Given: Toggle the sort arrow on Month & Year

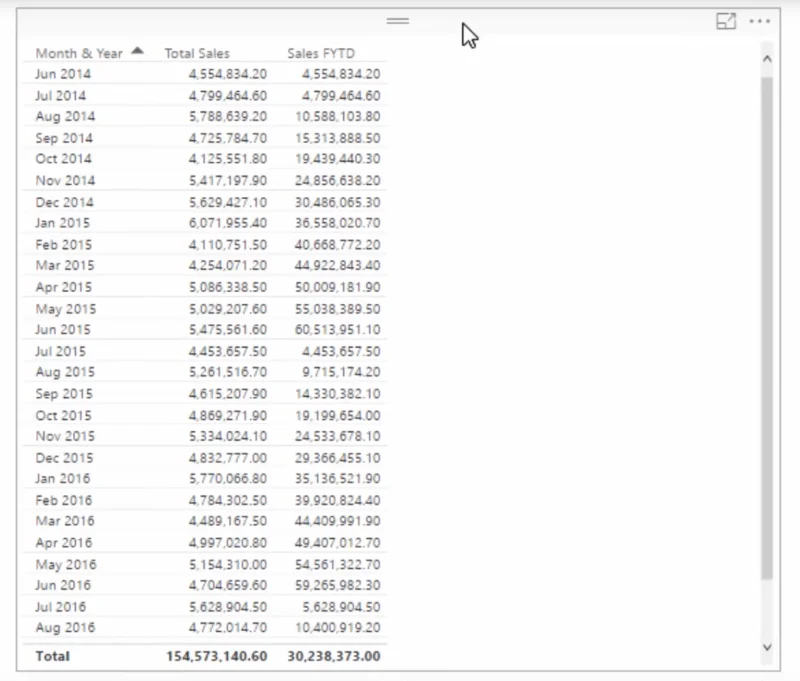Looking at the screenshot, I should [x=137, y=51].
